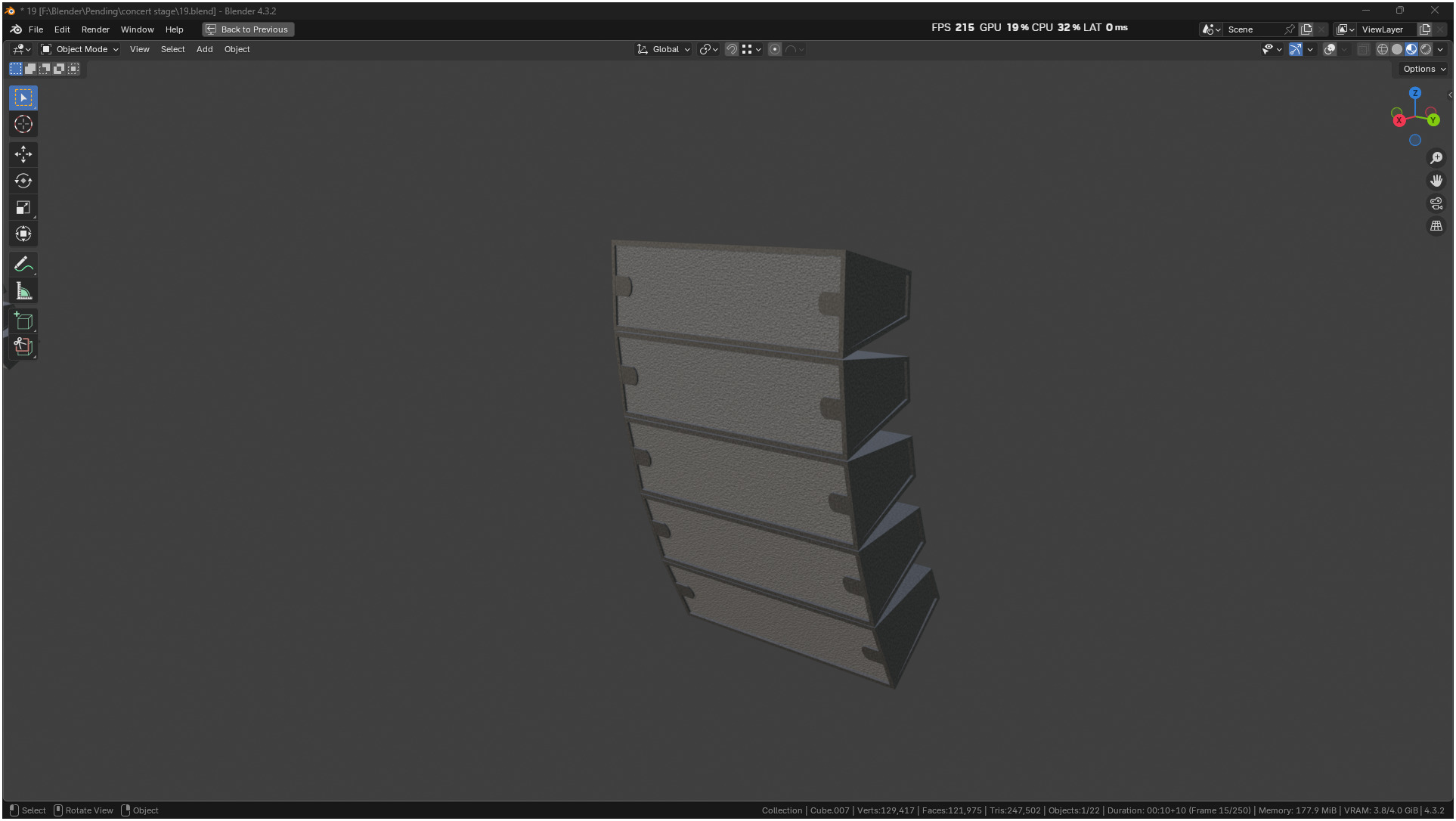Image resolution: width=1456 pixels, height=821 pixels.
Task: Click the zoom magnifier viewport icon
Action: pos(1436,158)
